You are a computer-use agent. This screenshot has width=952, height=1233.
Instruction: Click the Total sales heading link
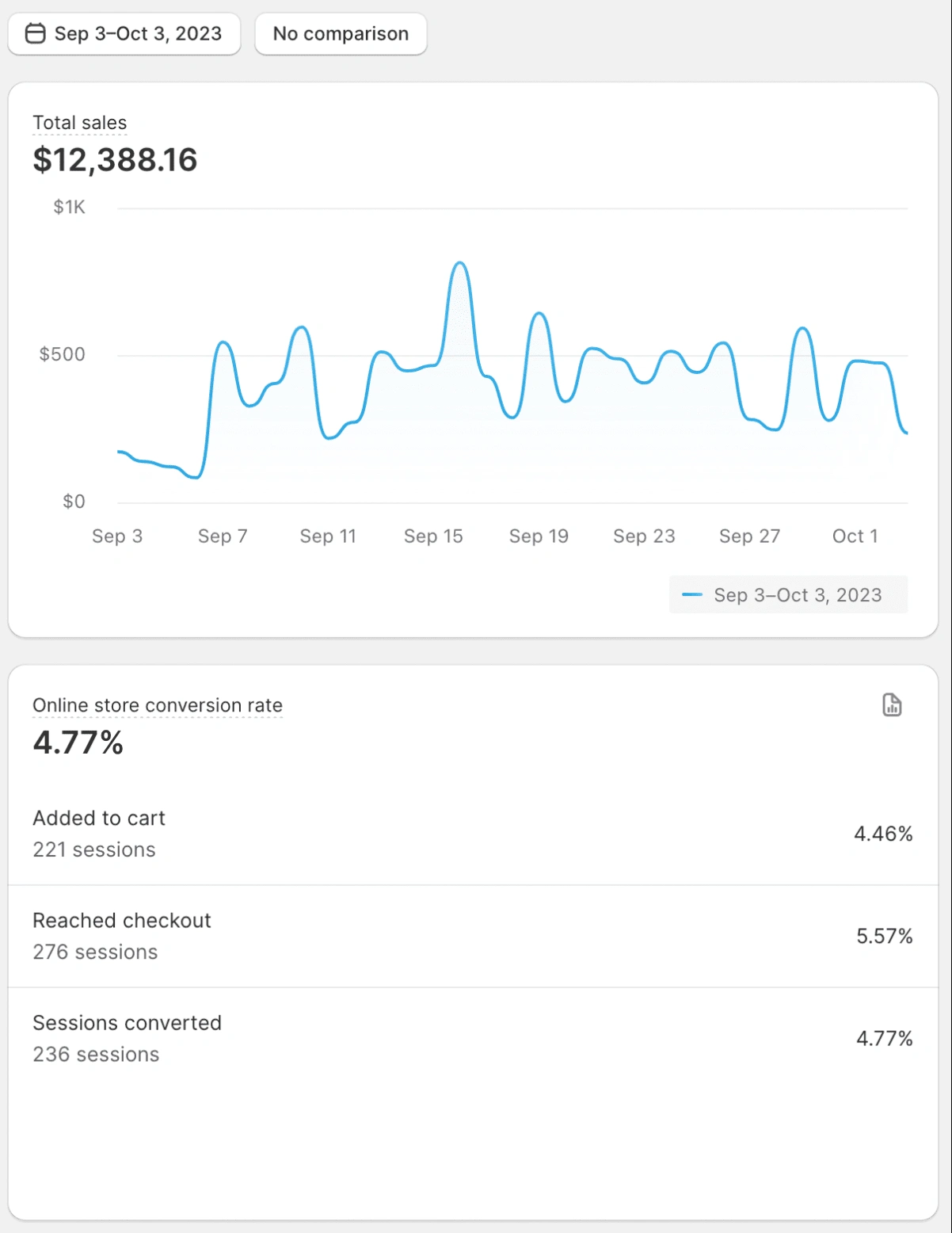[79, 123]
